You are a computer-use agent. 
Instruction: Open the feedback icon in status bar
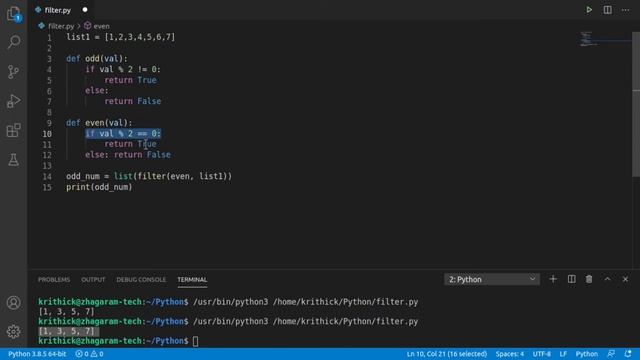click(611, 354)
